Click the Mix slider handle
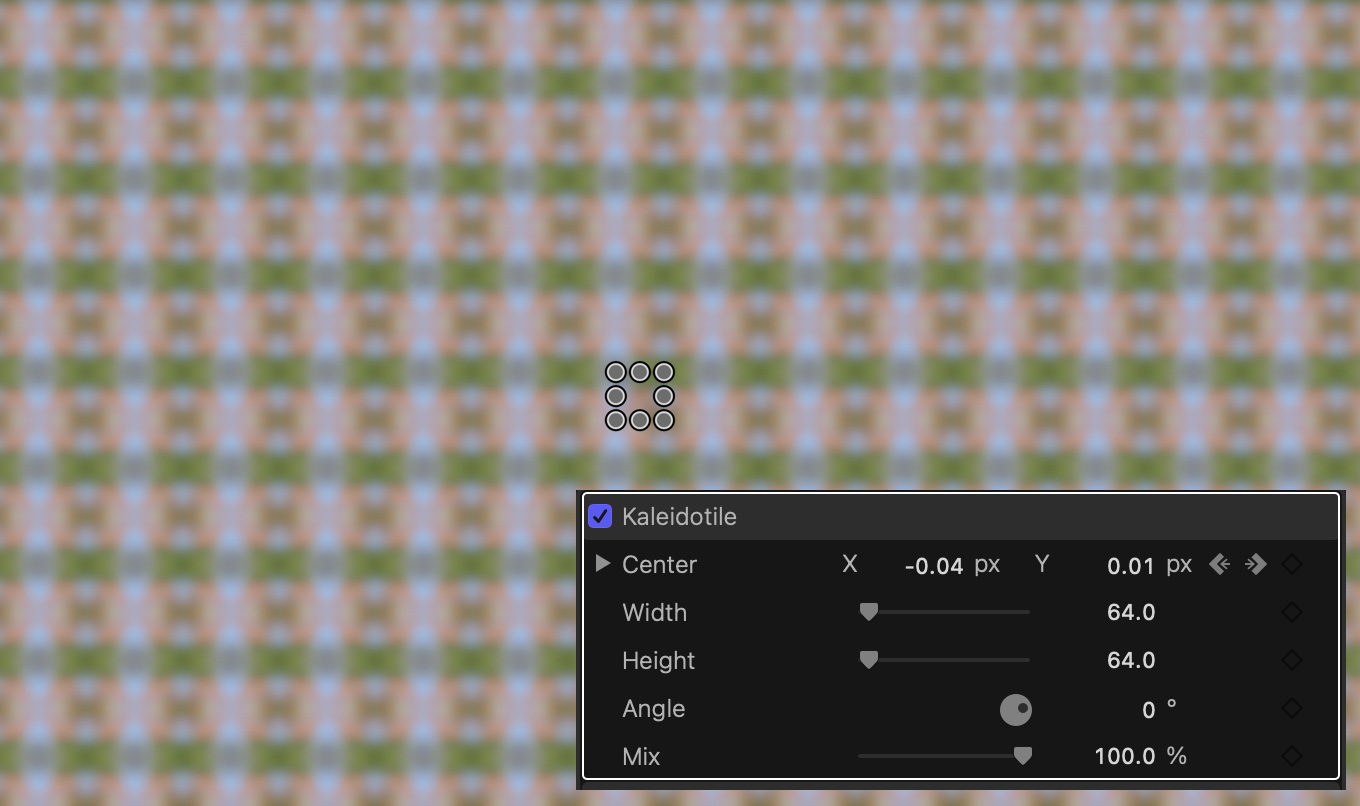Image resolution: width=1360 pixels, height=806 pixels. [1022, 756]
